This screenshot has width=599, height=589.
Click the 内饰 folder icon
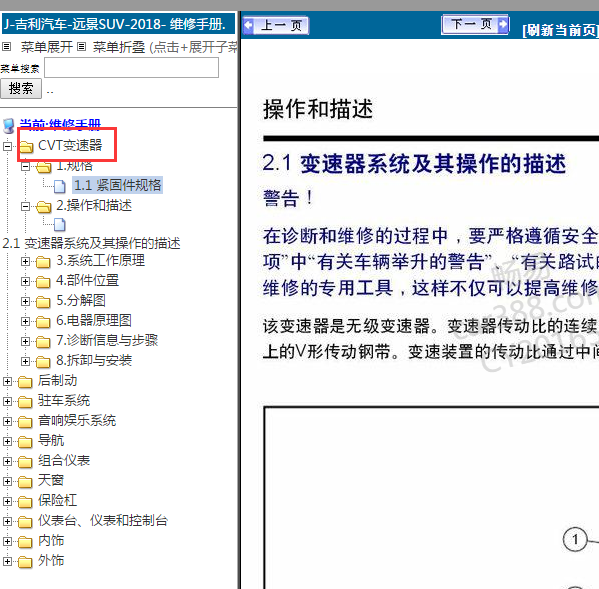25,542
